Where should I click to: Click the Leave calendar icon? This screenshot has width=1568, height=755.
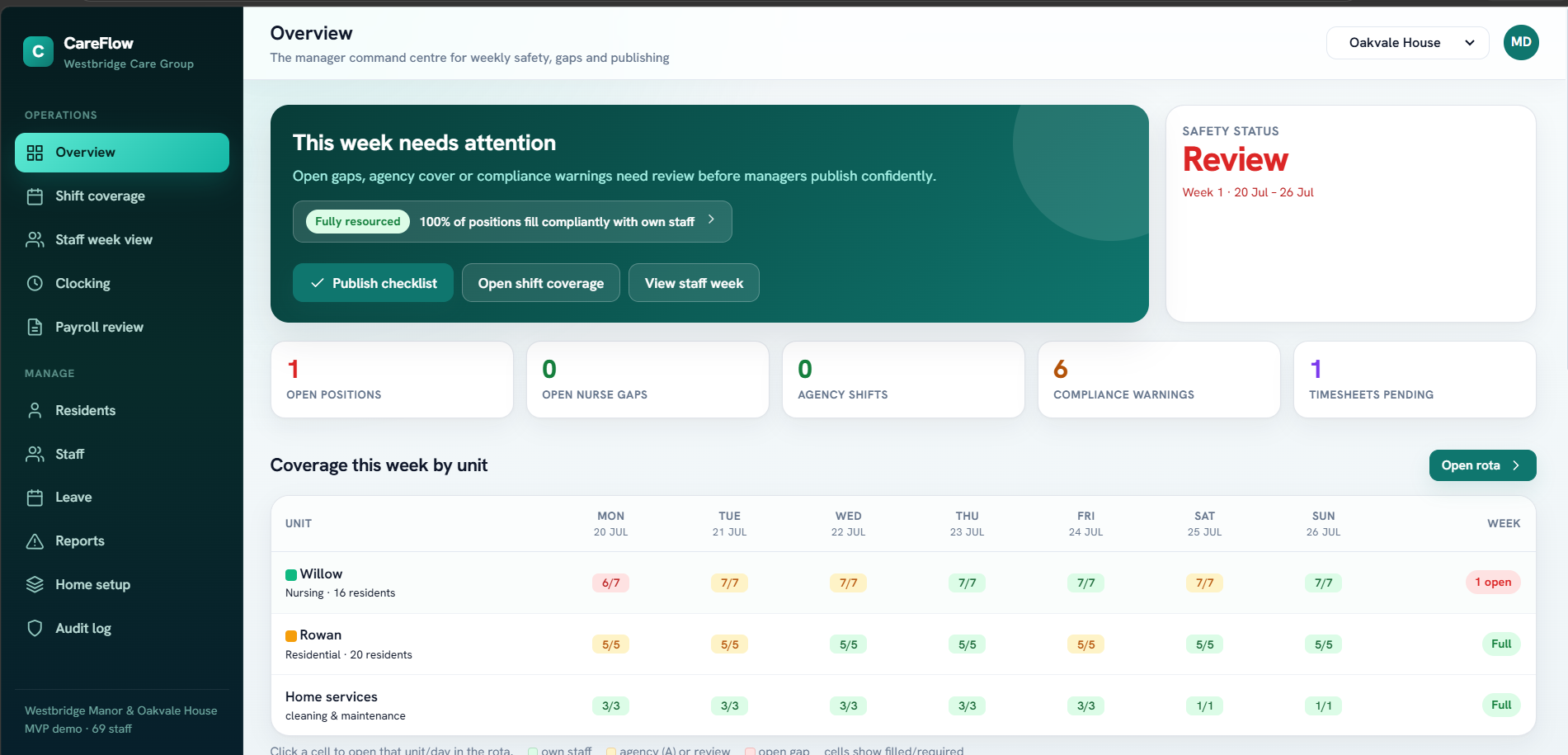35,498
